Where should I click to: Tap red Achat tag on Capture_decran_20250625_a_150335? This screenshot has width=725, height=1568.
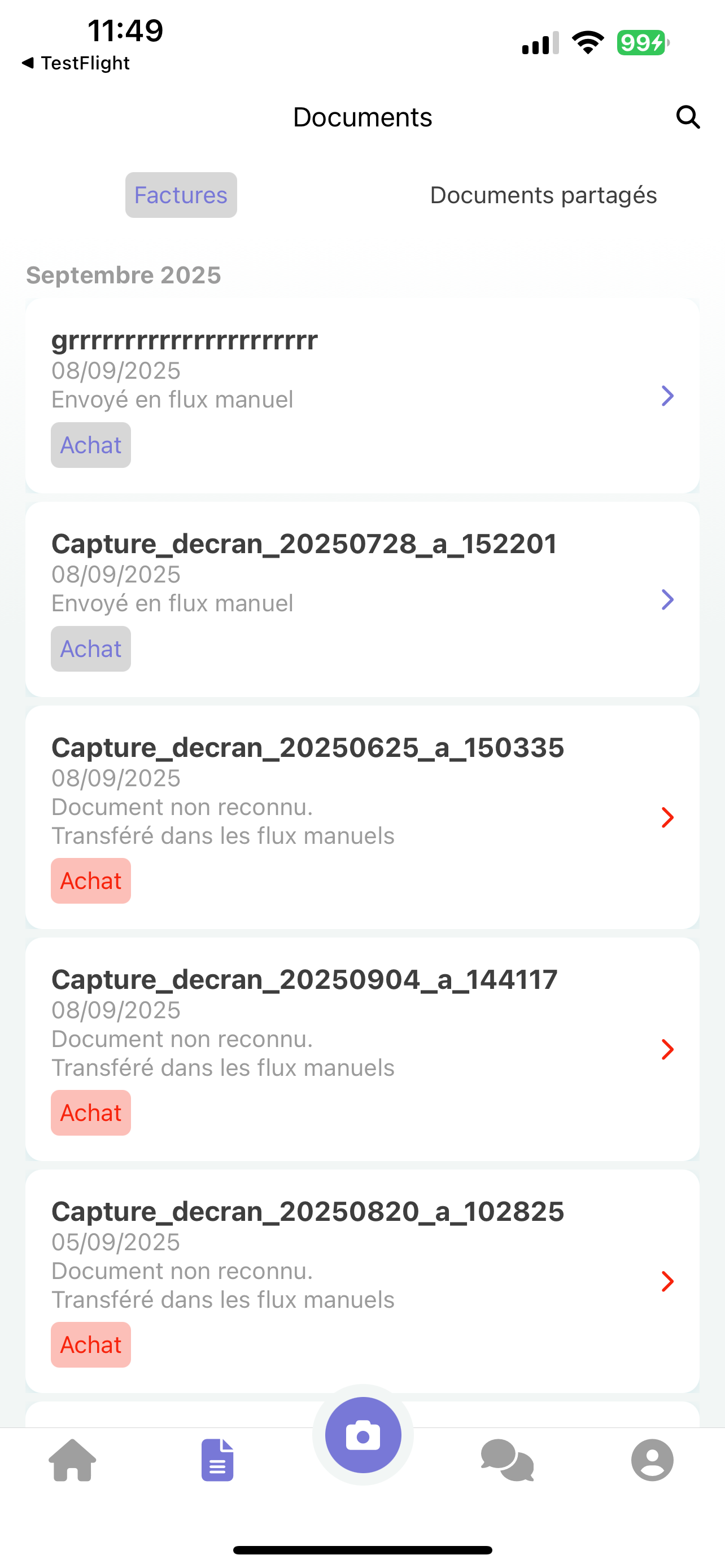91,881
